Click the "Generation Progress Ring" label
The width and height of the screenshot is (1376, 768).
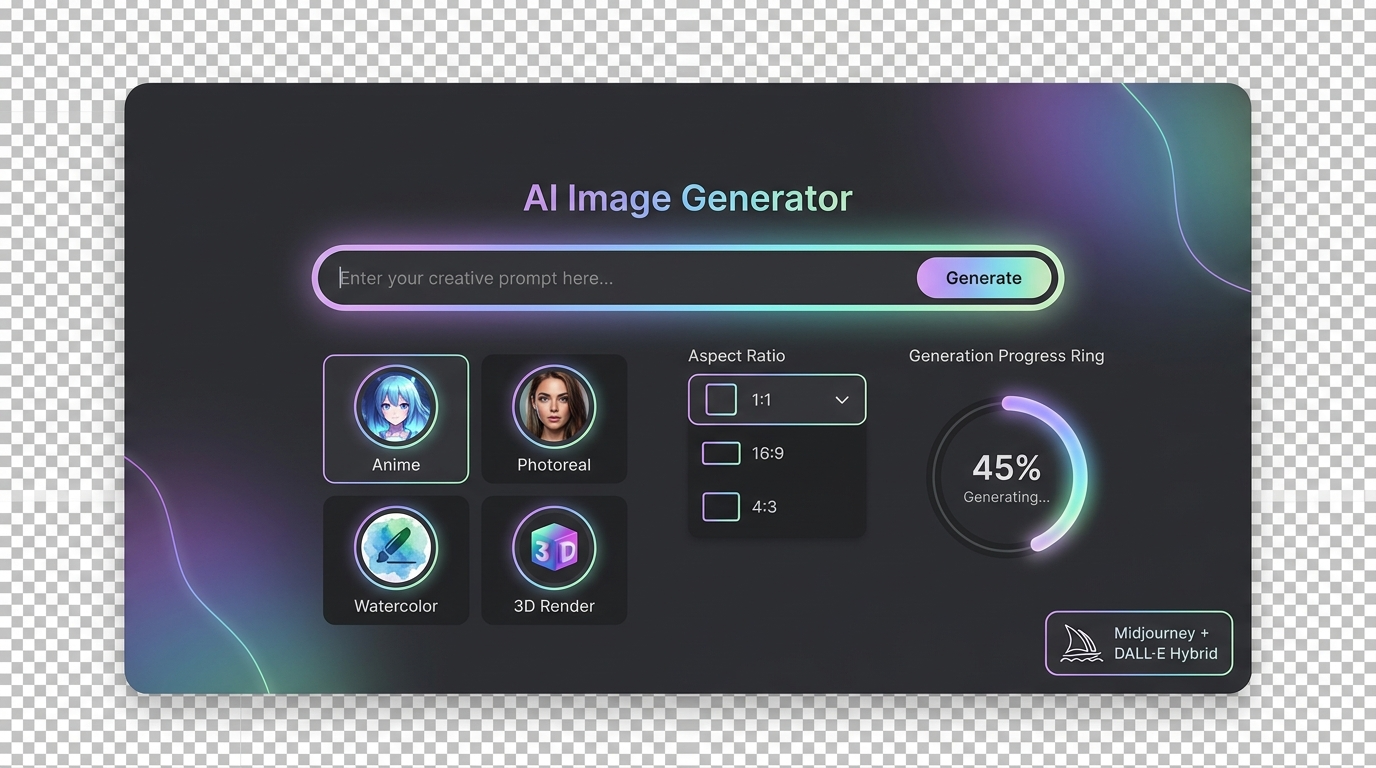point(1007,356)
